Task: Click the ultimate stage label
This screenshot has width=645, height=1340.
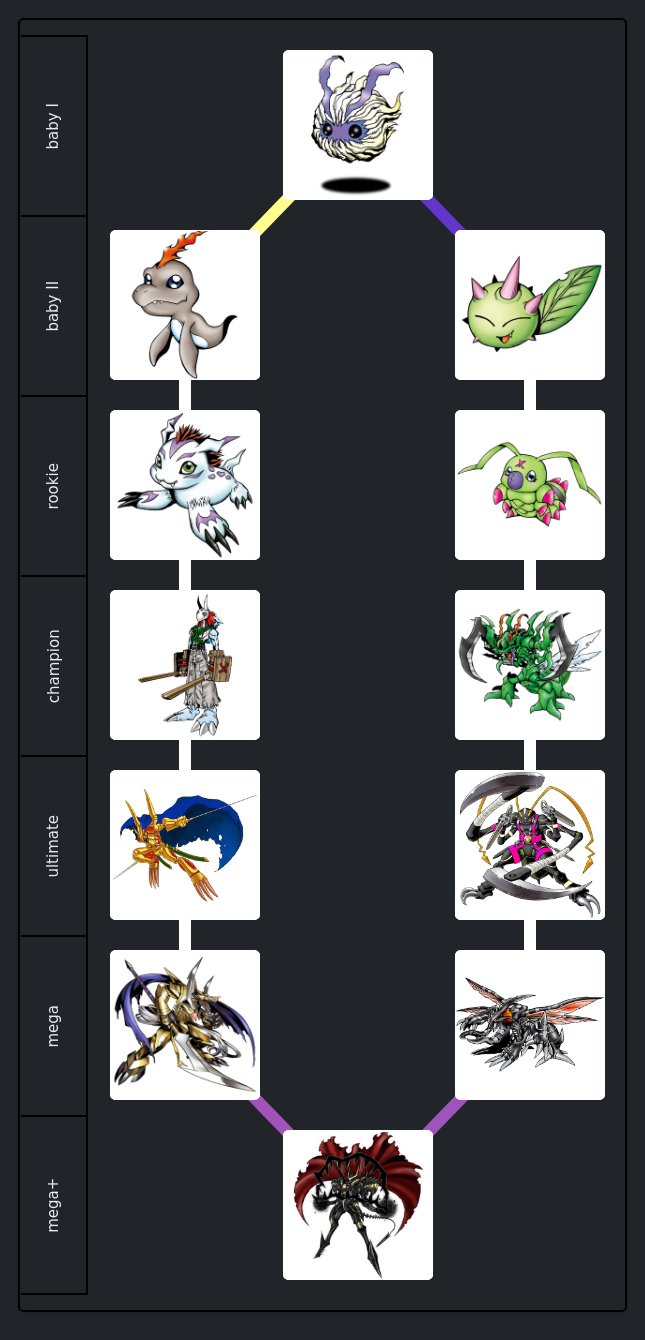Action: point(53,846)
